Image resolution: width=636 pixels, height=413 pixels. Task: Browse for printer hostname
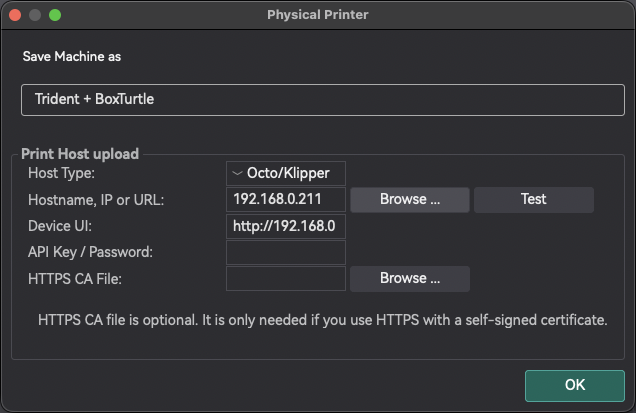tap(410, 199)
